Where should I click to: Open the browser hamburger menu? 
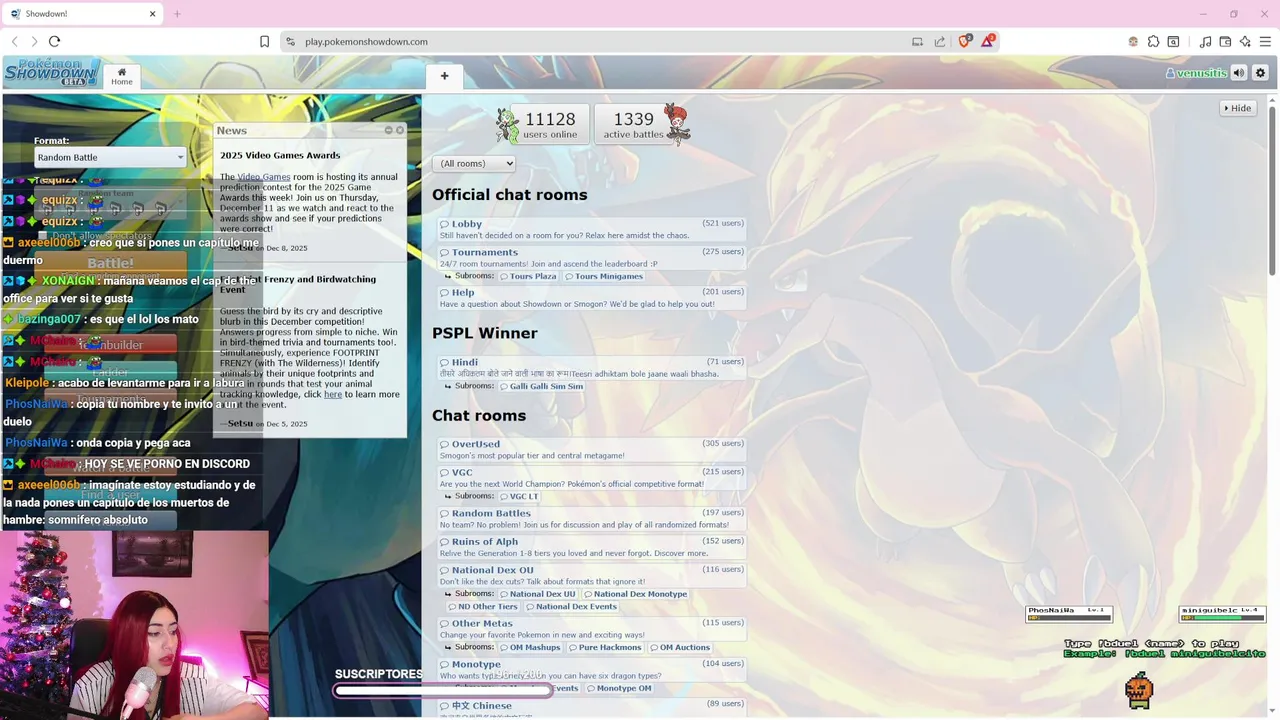point(1266,41)
